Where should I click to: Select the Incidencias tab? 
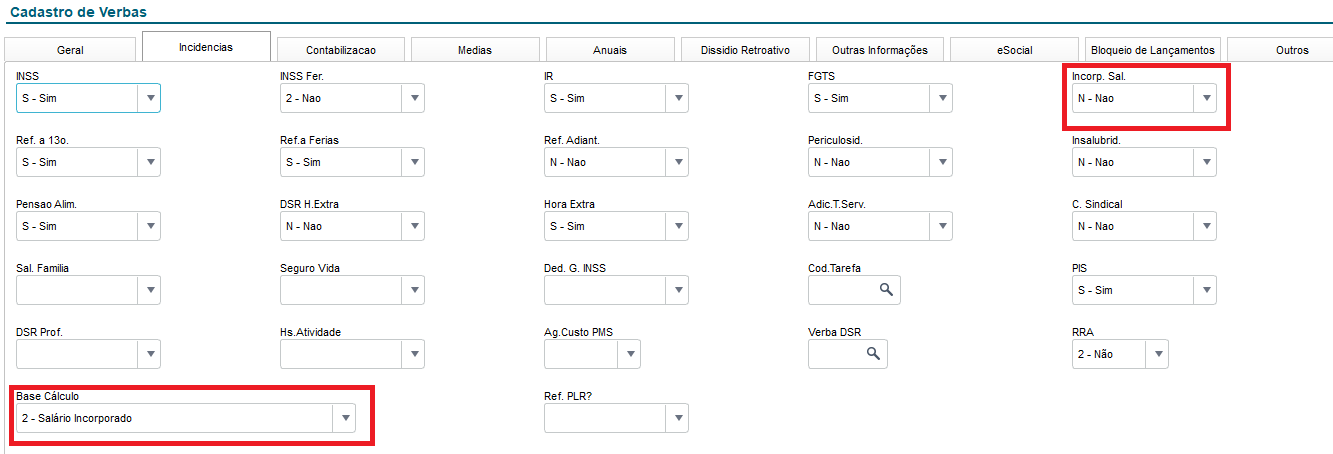206,47
